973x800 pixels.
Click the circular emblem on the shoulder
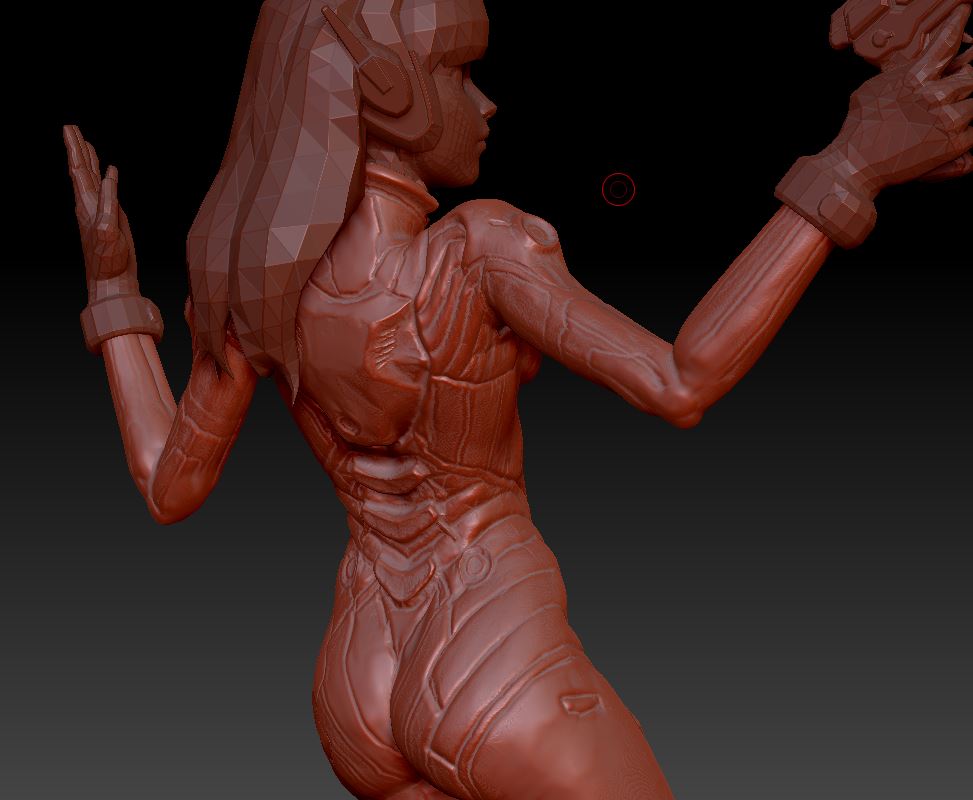point(538,230)
